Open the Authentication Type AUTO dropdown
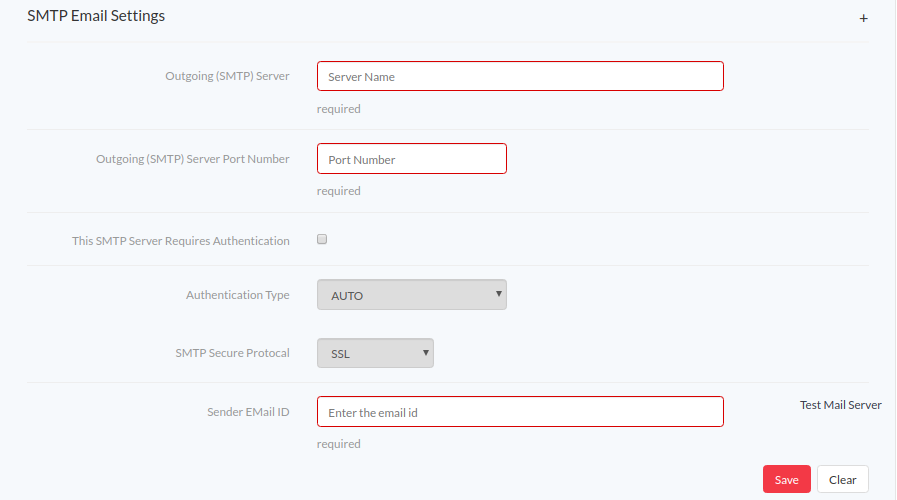 click(411, 295)
